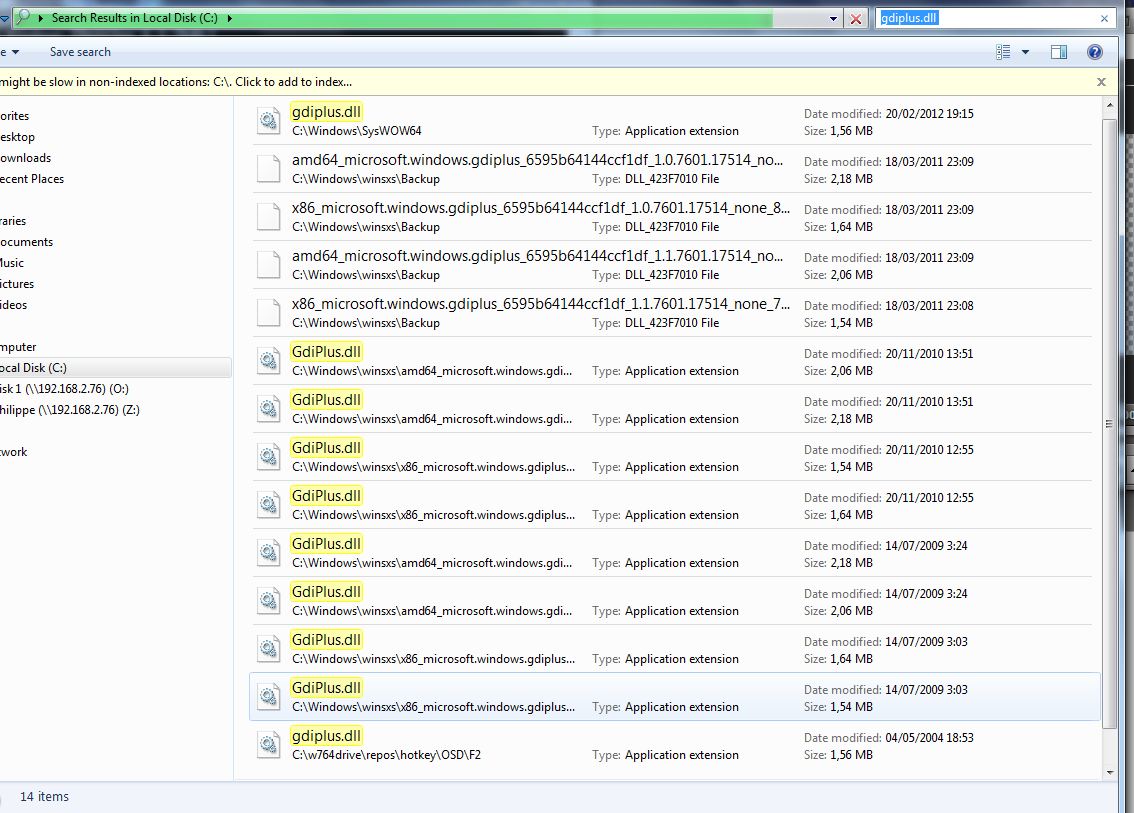Expand breadcrumb arrow after Search Results in Local Disk
Viewport: 1134px width, 813px height.
pyautogui.click(x=230, y=18)
